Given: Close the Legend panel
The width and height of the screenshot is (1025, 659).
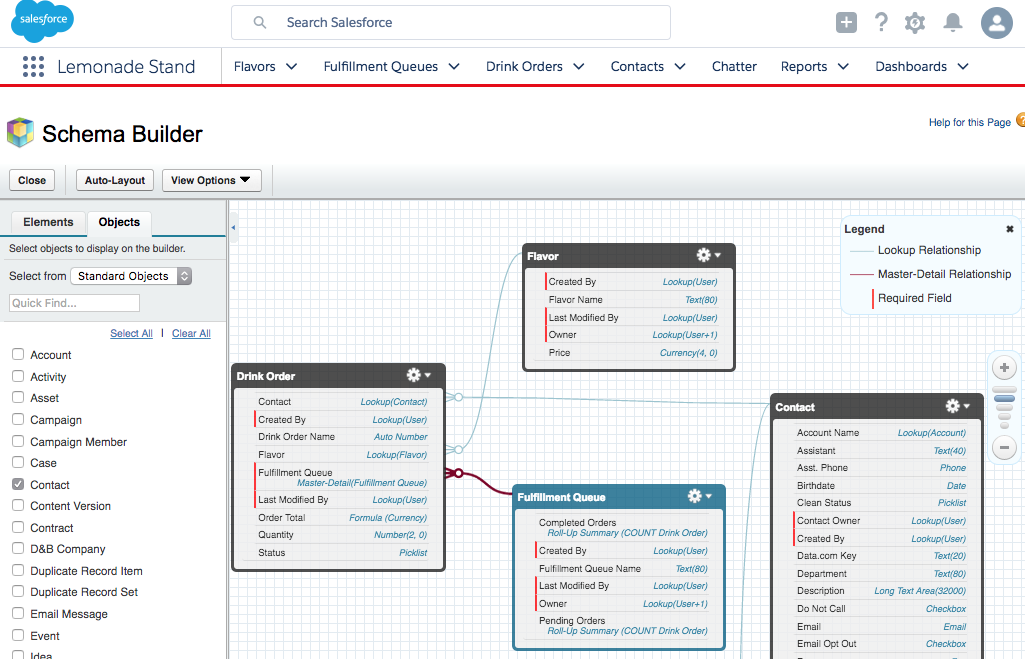Looking at the screenshot, I should 1009,229.
